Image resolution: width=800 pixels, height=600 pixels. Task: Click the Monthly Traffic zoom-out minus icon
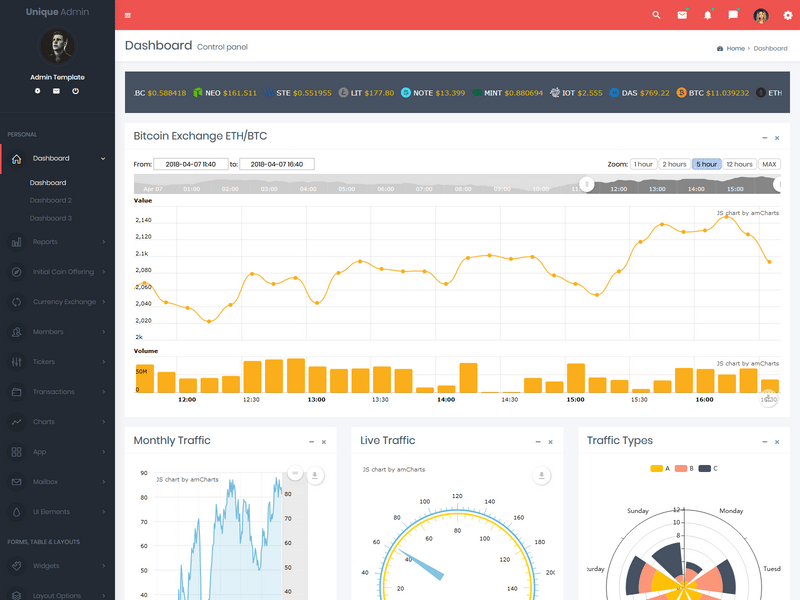point(295,473)
